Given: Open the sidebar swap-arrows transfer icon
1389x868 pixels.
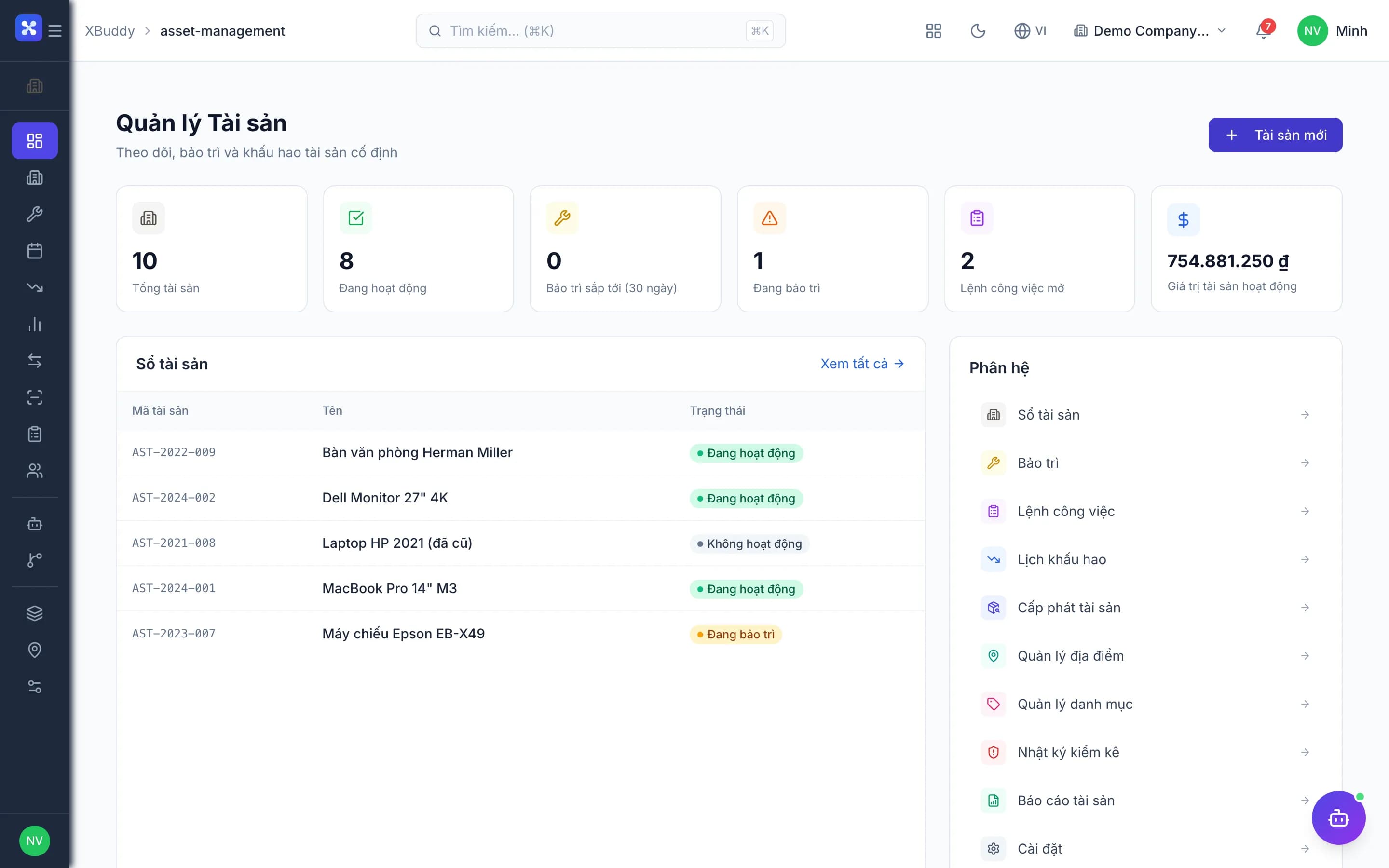Looking at the screenshot, I should [x=34, y=361].
